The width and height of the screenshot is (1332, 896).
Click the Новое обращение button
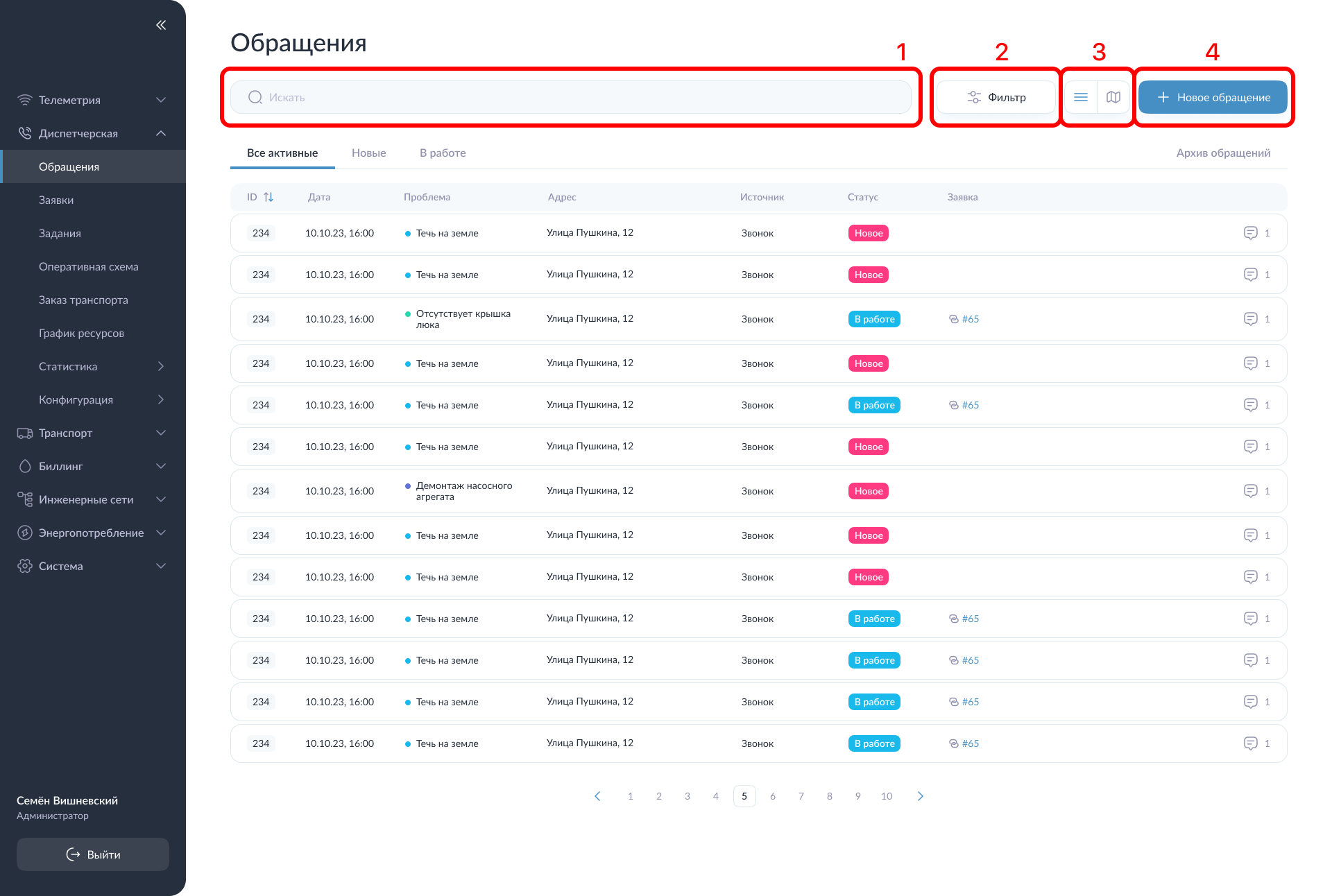point(1213,97)
